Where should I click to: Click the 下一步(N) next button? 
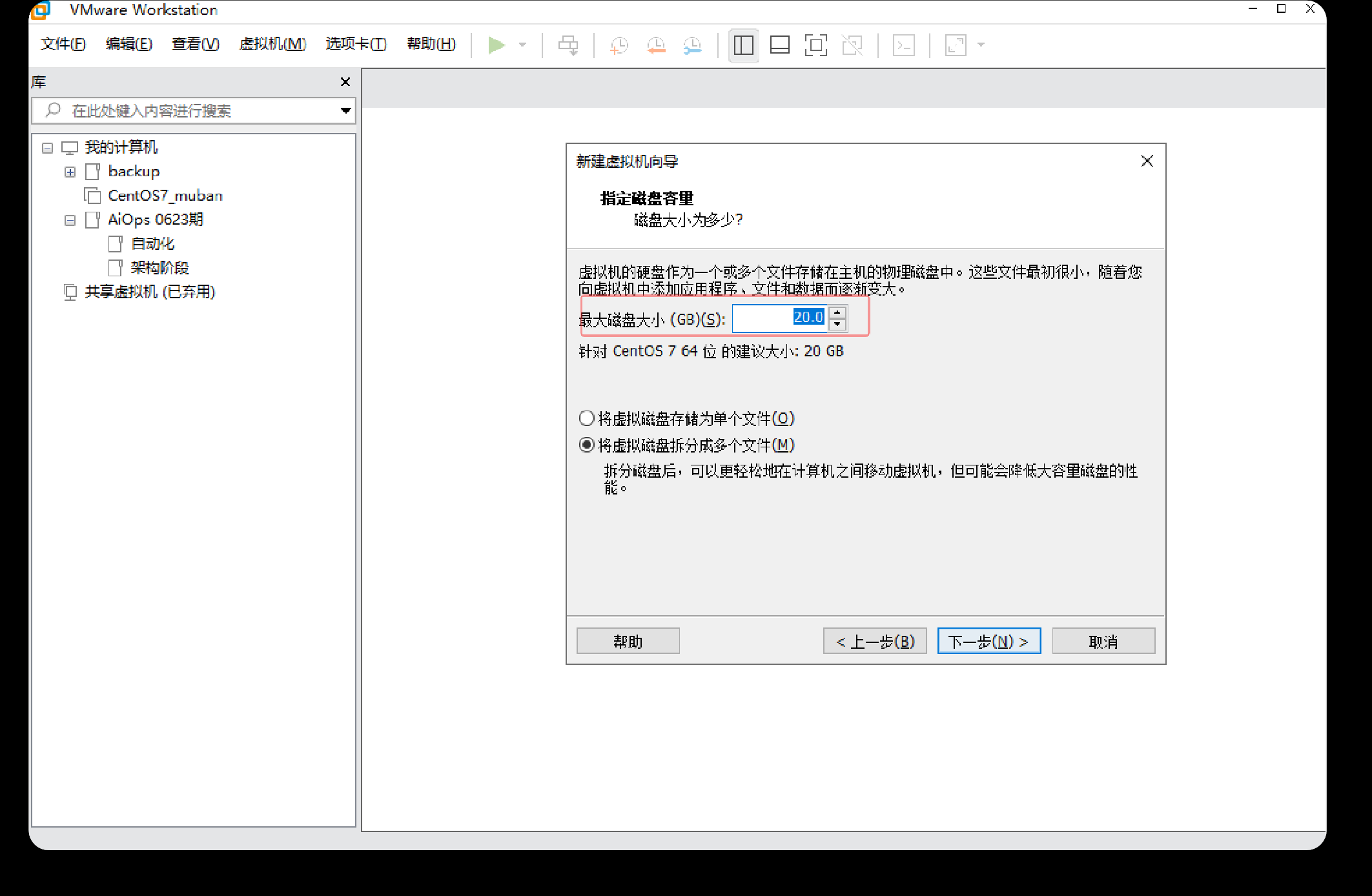coord(989,641)
